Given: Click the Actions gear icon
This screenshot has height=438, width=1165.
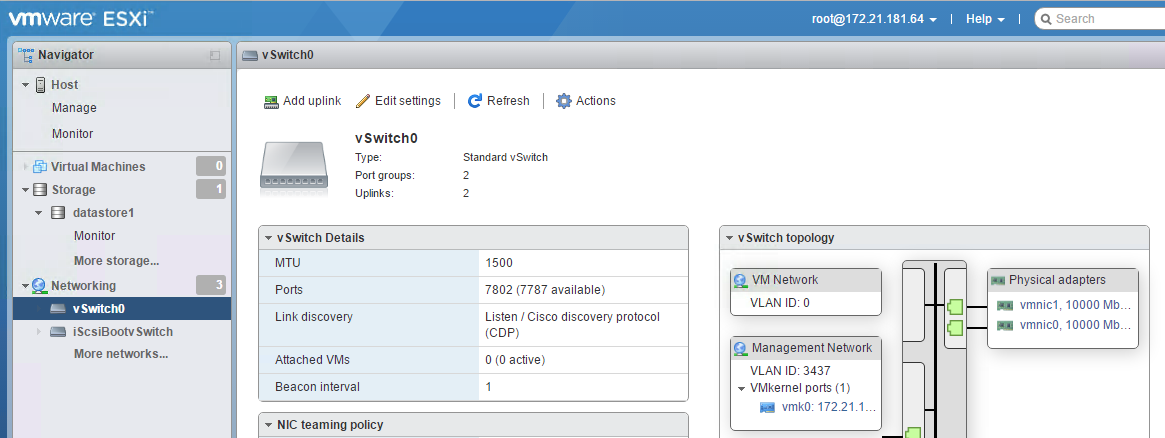Looking at the screenshot, I should click(x=564, y=101).
